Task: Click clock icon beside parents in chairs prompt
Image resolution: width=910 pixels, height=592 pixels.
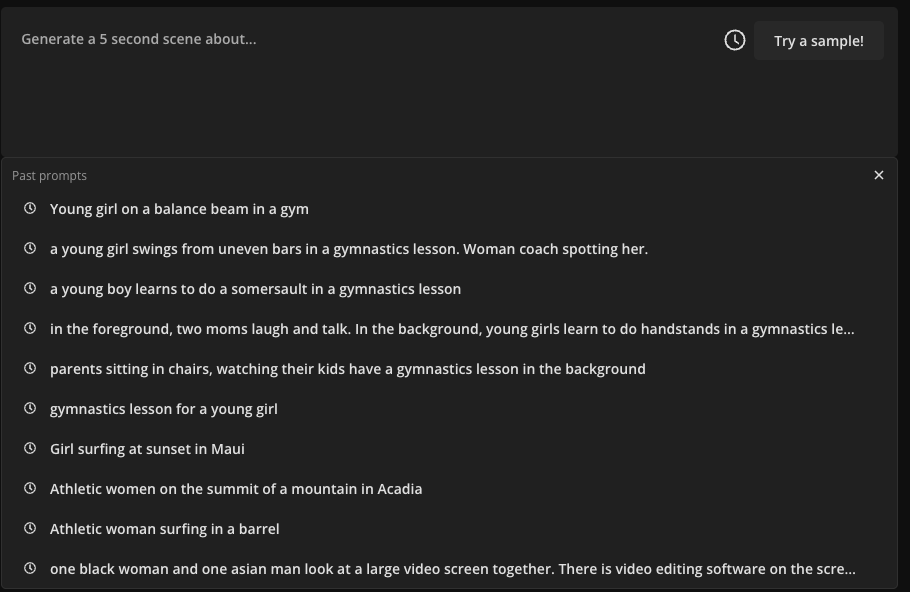Action: coord(30,369)
